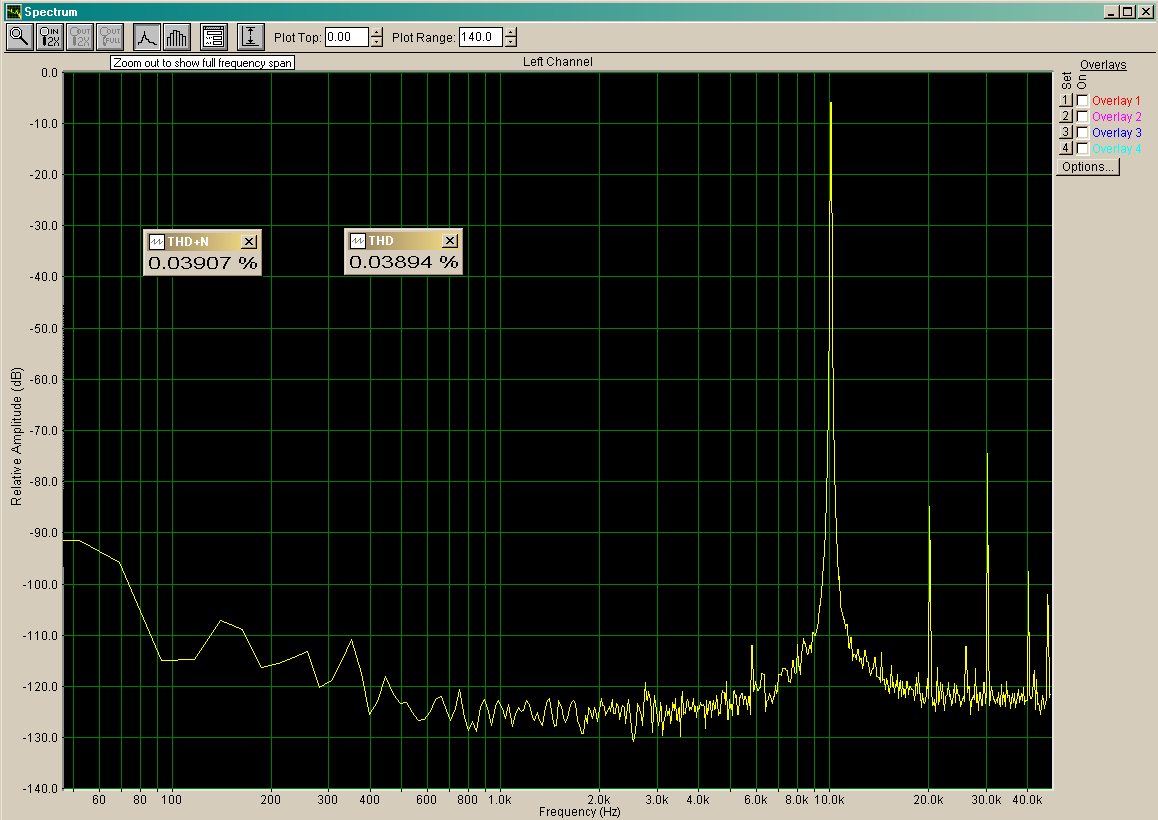This screenshot has width=1158, height=820.
Task: Select the magnifier zoom tool
Action: 19,37
